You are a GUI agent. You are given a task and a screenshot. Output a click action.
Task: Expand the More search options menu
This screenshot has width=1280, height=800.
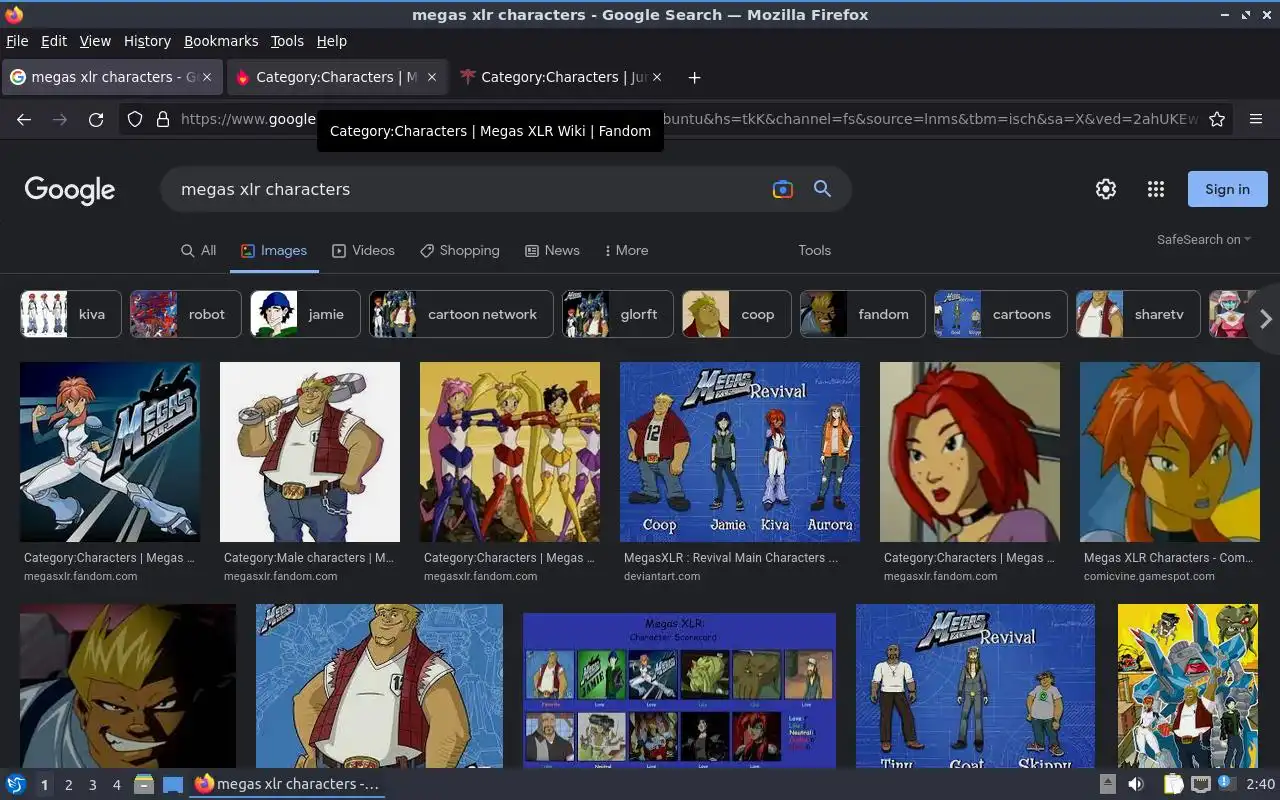click(x=627, y=250)
